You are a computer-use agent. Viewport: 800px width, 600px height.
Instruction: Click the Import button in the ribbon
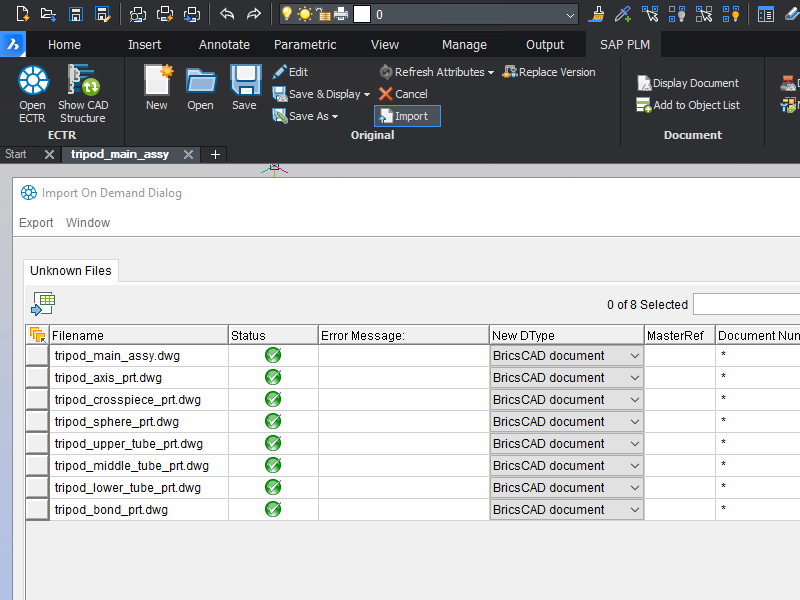pyautogui.click(x=408, y=116)
